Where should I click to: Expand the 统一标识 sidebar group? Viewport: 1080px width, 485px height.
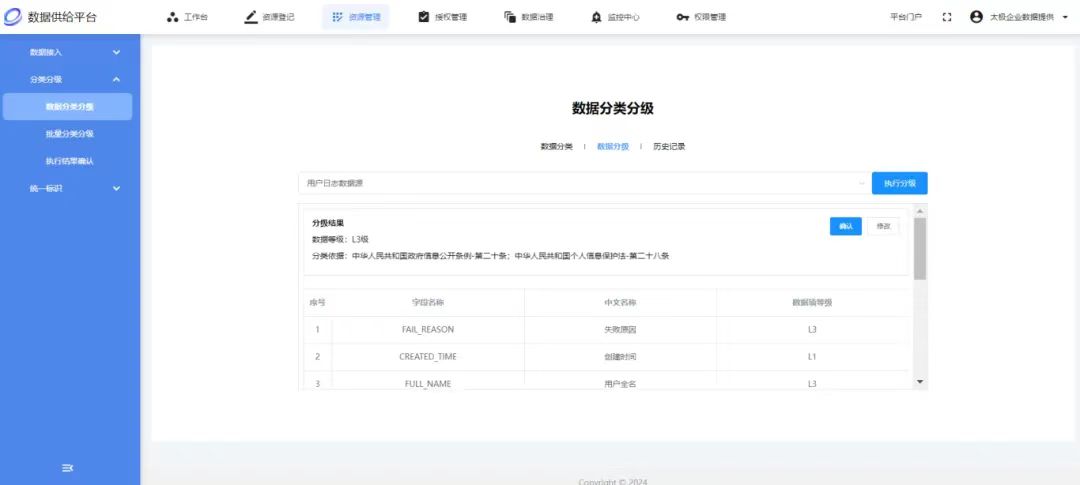pos(68,188)
